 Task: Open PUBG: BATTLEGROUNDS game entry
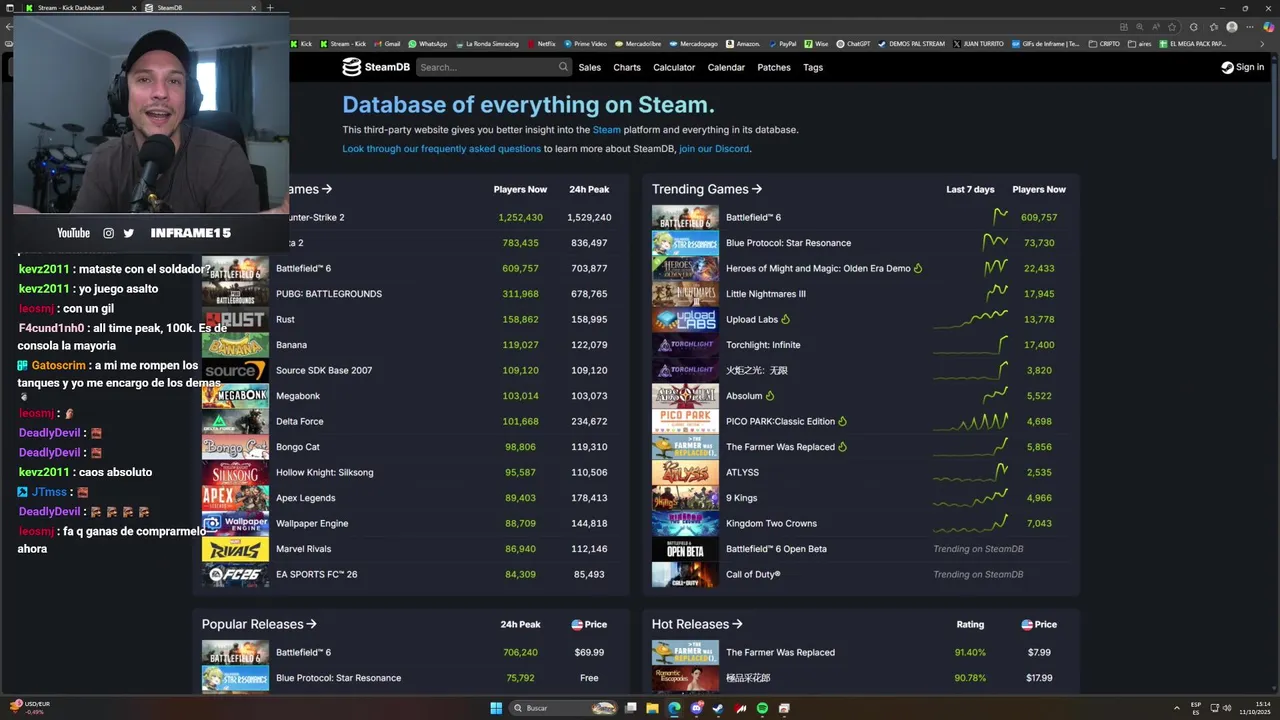point(329,294)
